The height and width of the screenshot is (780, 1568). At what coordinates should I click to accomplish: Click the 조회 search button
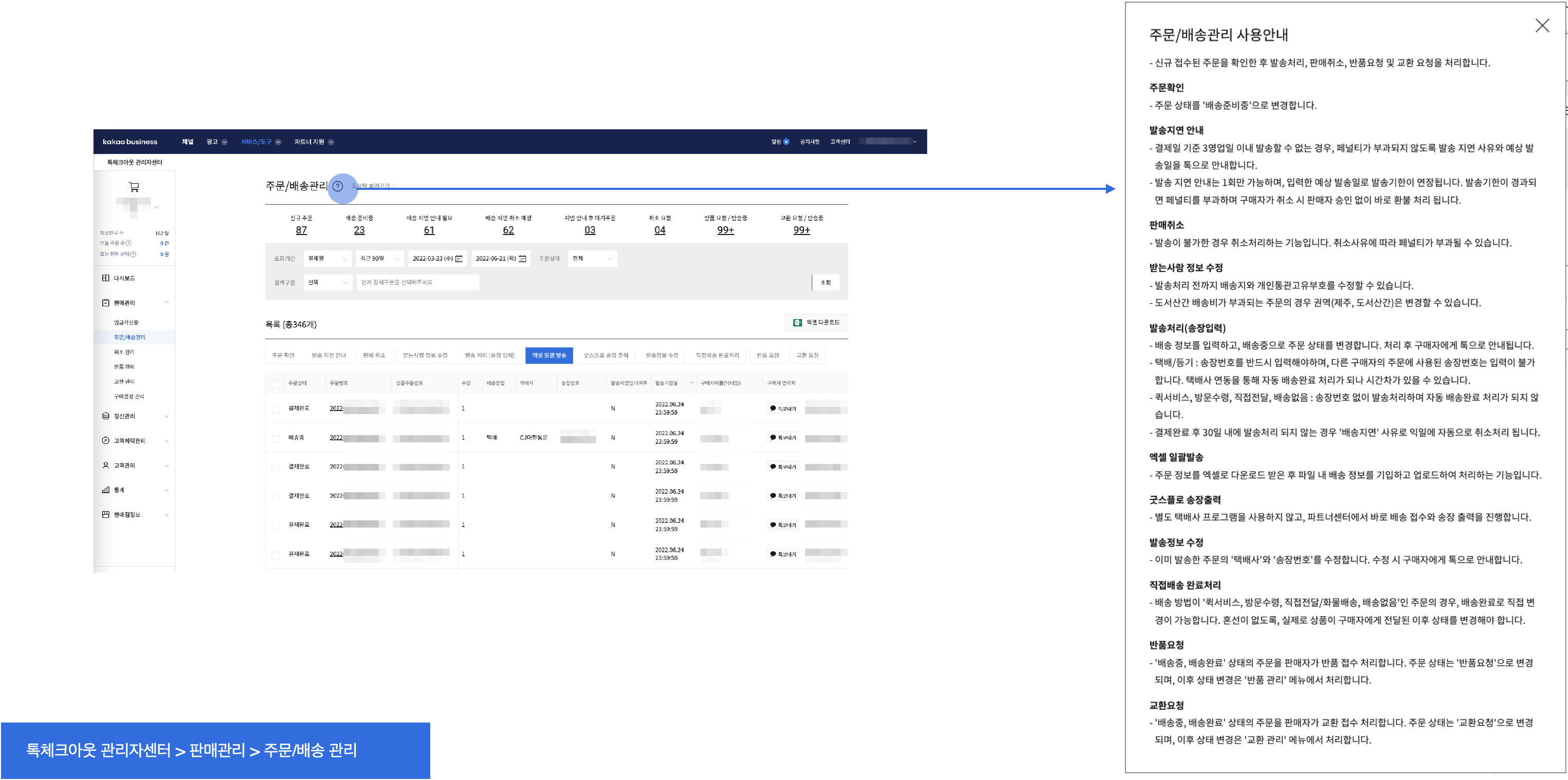(x=826, y=282)
